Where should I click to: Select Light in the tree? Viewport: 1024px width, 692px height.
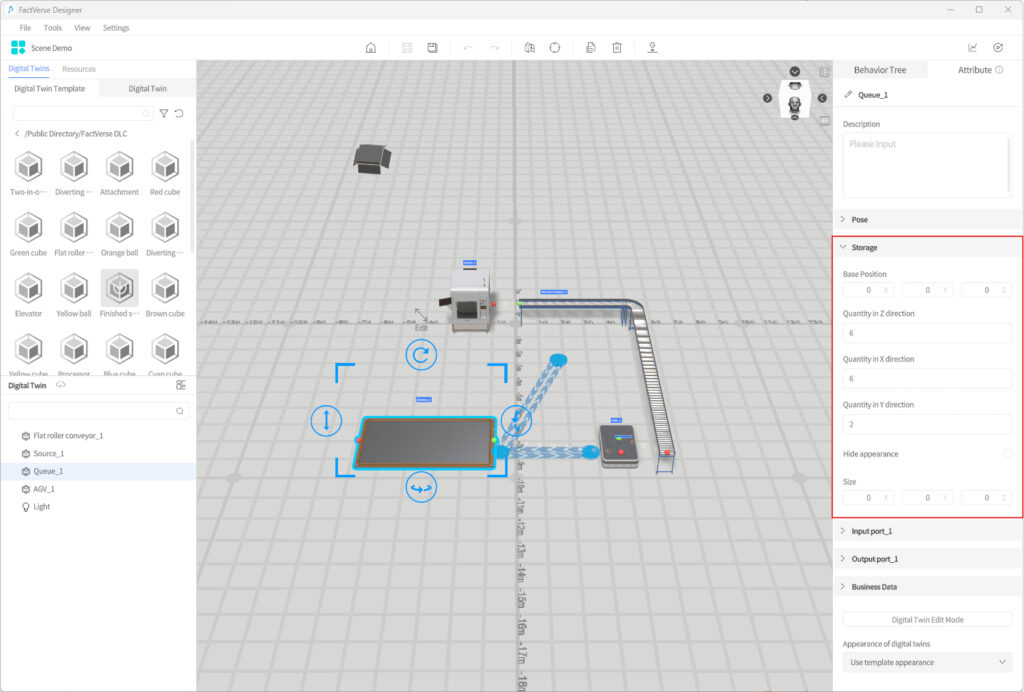pos(98,507)
